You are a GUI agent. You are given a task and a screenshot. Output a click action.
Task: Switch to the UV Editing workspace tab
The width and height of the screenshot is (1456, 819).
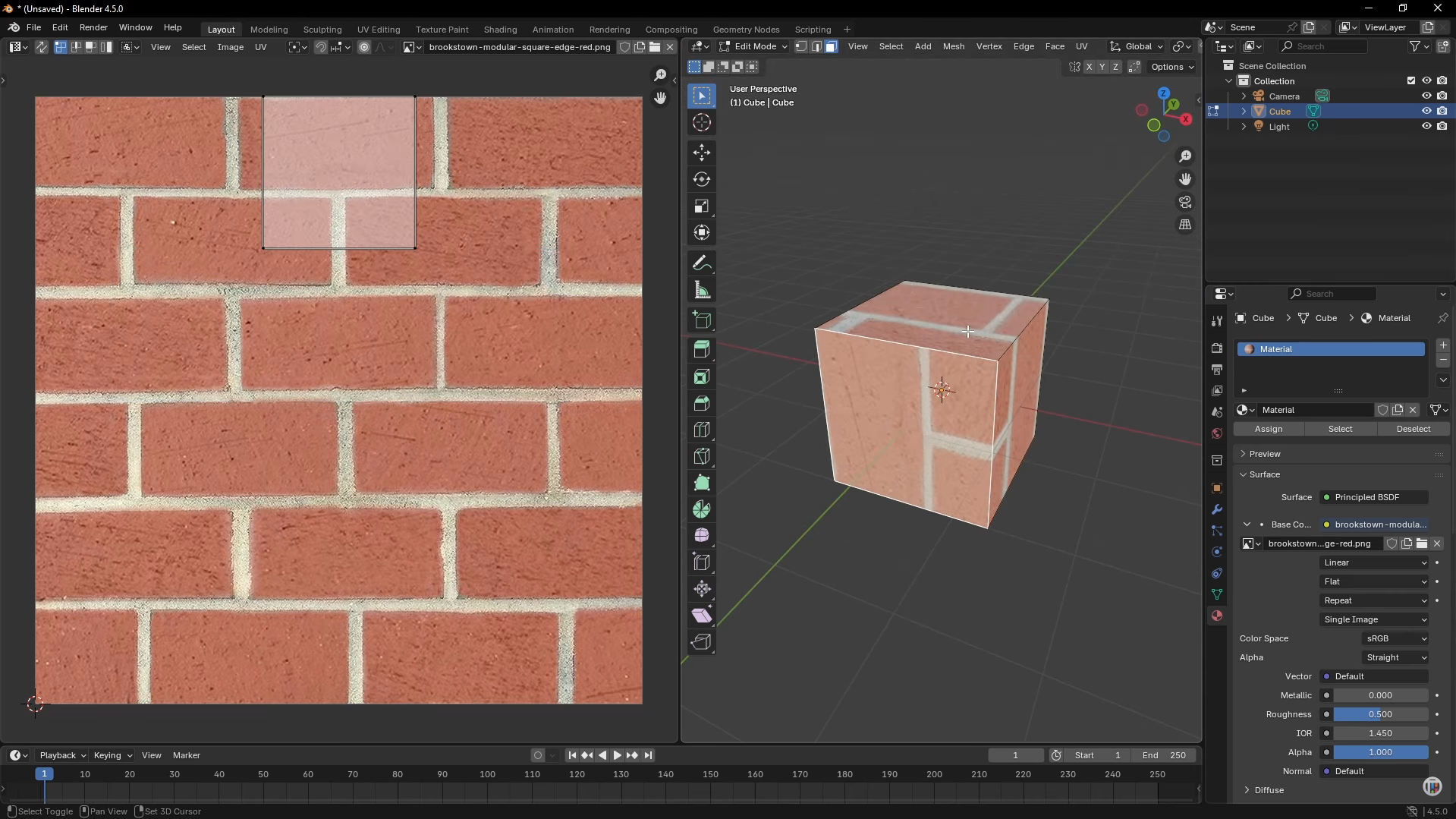point(379,29)
